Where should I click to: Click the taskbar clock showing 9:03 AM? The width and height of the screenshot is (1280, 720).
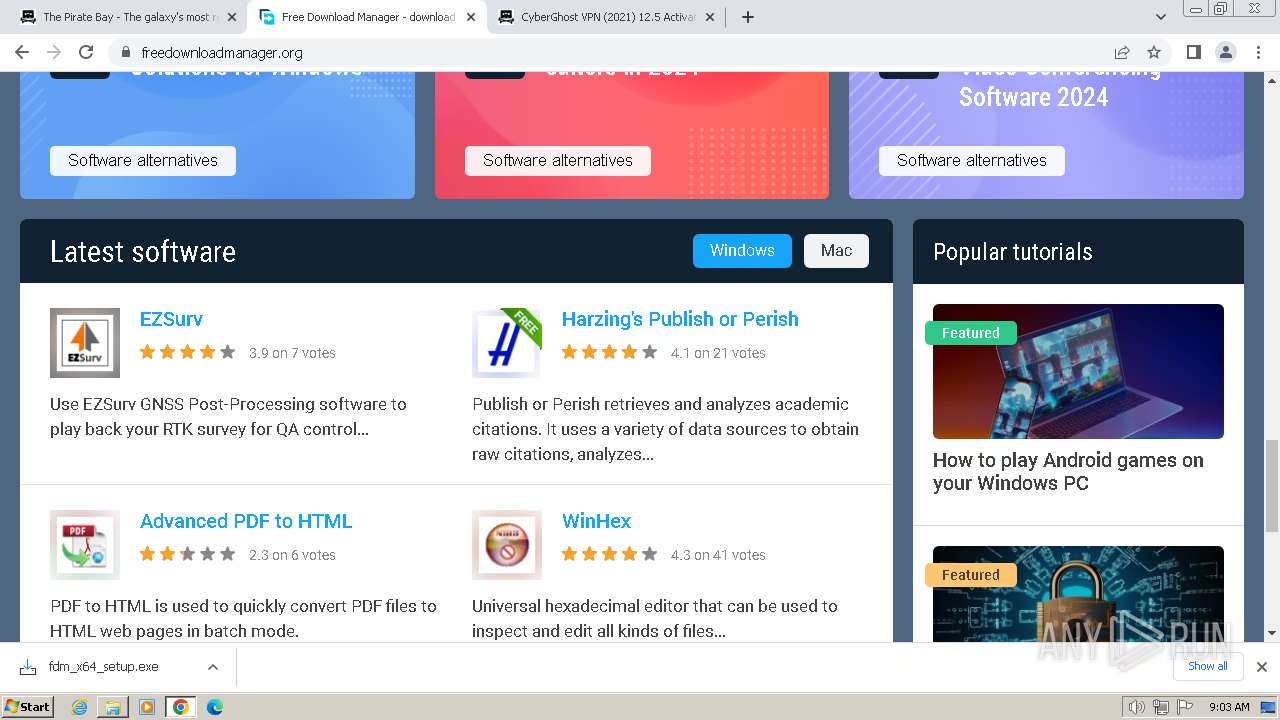(x=1229, y=707)
